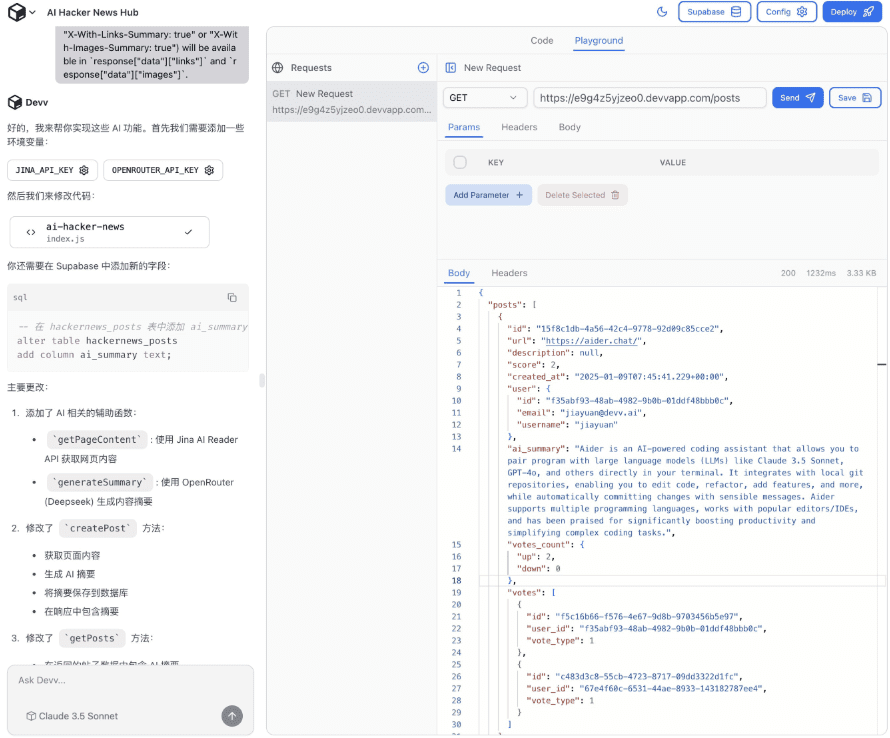
Task: Click the Ask Devv message input
Action: coord(130,680)
